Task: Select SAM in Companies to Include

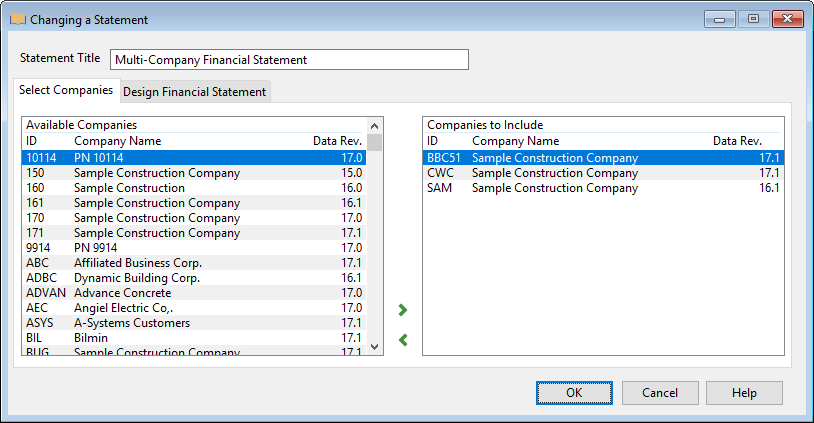Action: pyautogui.click(x=602, y=188)
